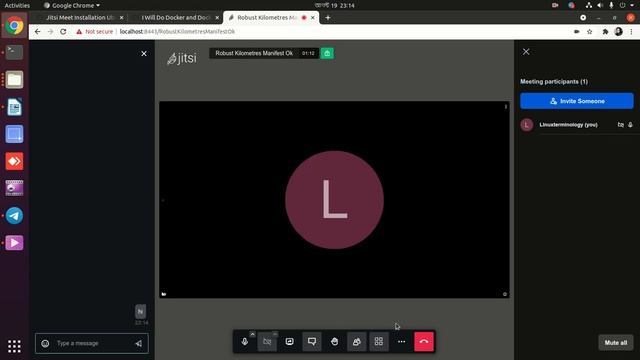Open Chrome profile avatar
This screenshot has width=640, height=360.
tap(618, 31)
